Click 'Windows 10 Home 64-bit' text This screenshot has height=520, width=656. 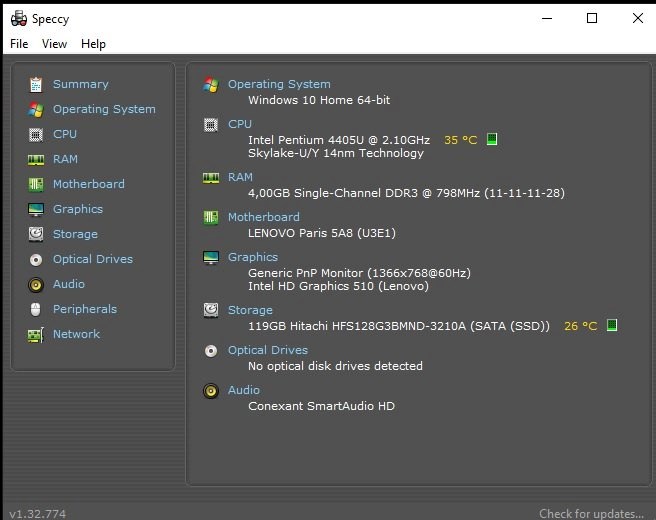pos(319,100)
